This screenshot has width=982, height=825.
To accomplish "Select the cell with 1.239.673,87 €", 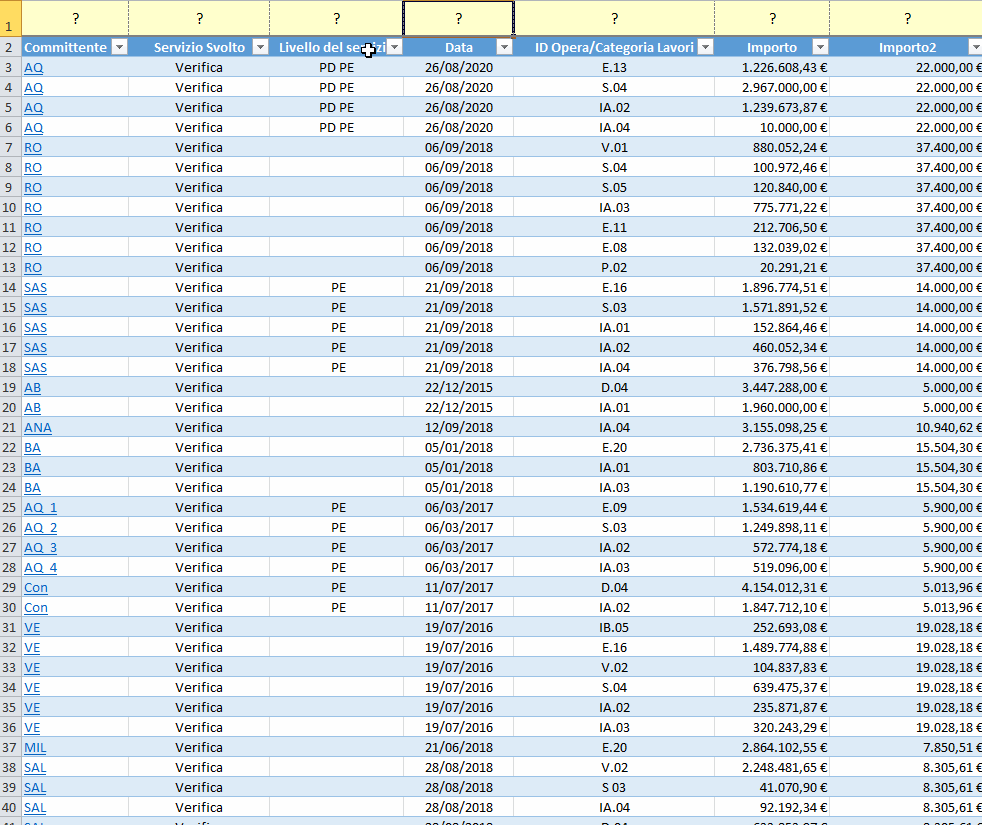I will coord(772,108).
